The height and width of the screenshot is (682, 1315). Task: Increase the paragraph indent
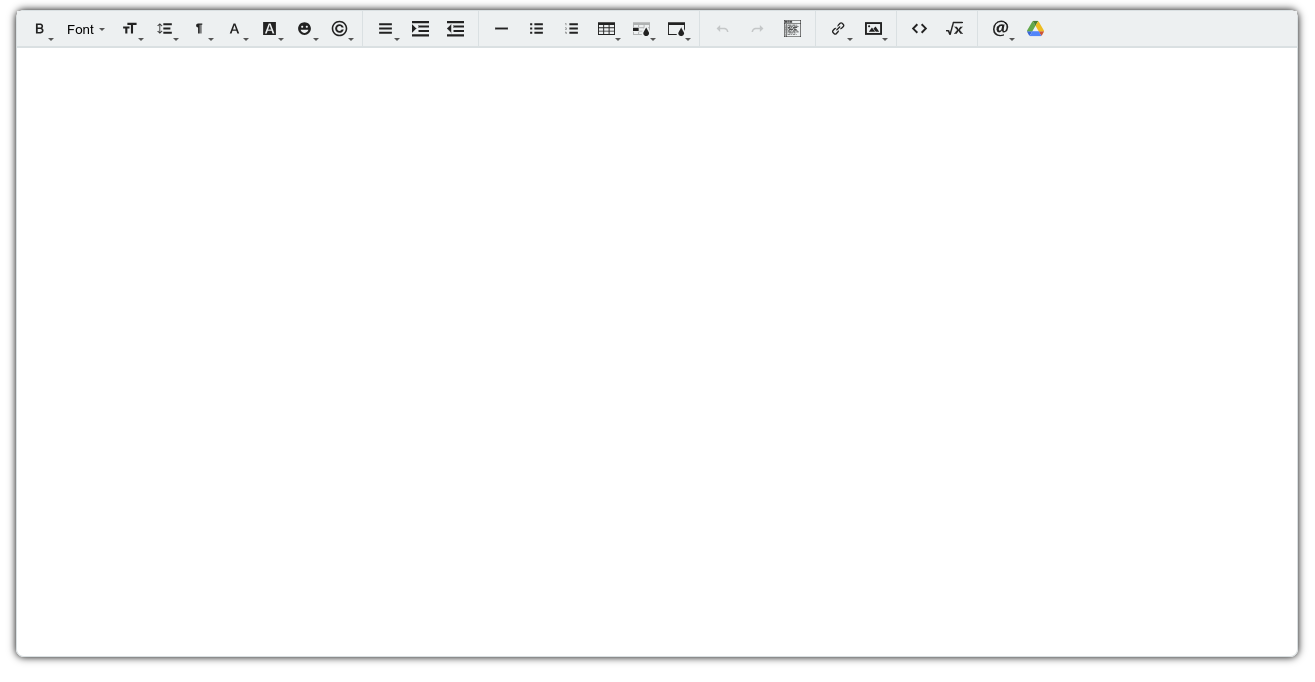tap(421, 29)
